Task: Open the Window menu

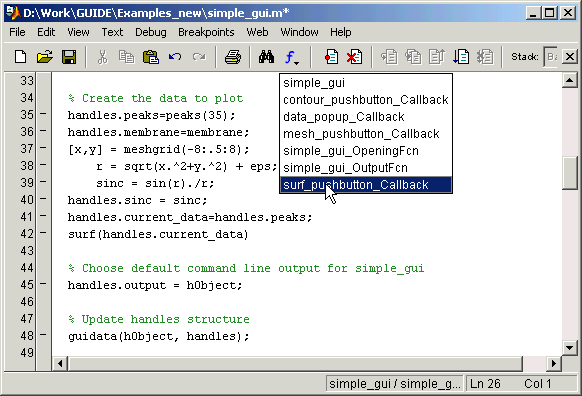Action: pyautogui.click(x=299, y=32)
